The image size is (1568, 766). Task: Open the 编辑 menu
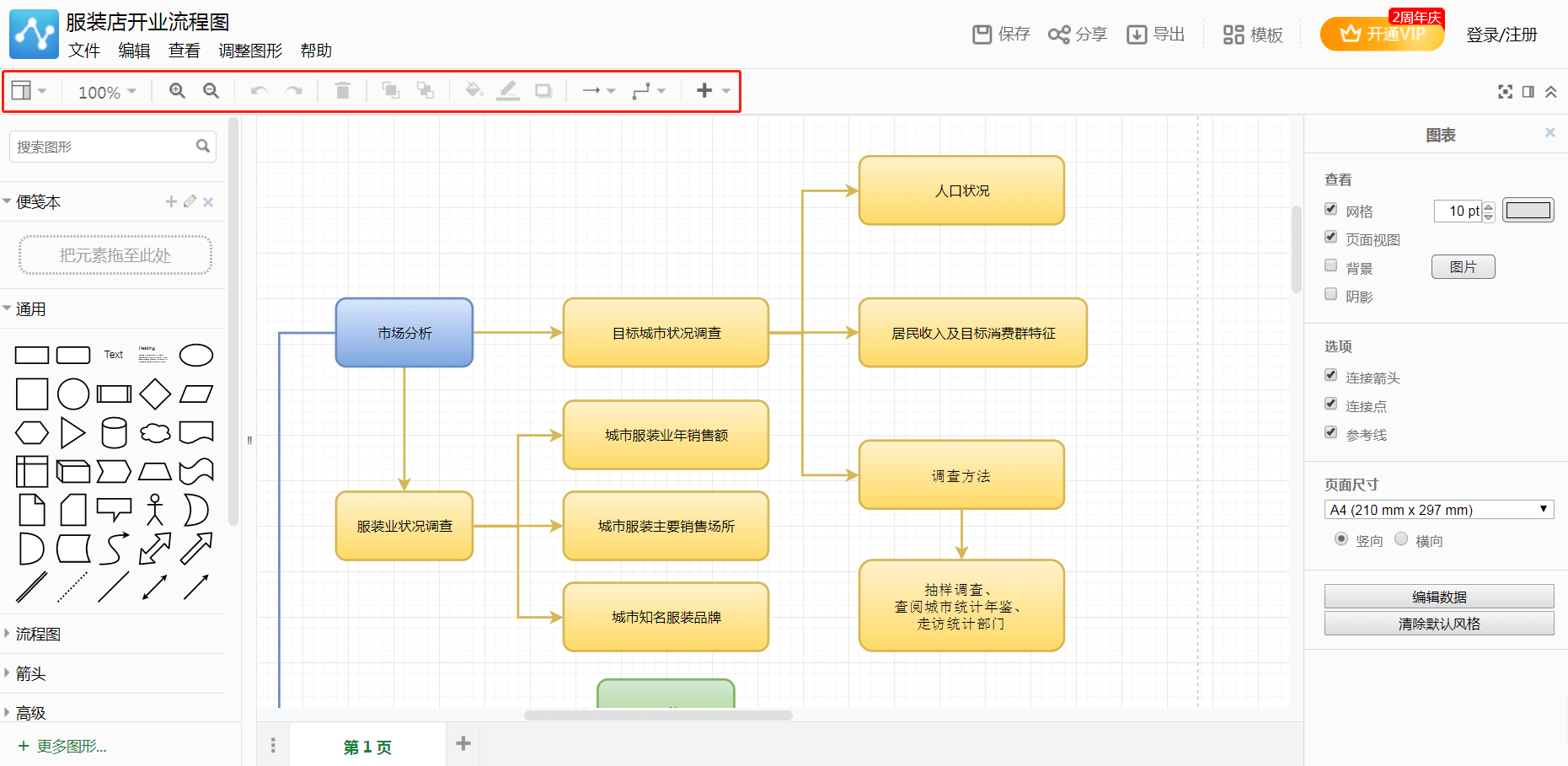pyautogui.click(x=134, y=51)
